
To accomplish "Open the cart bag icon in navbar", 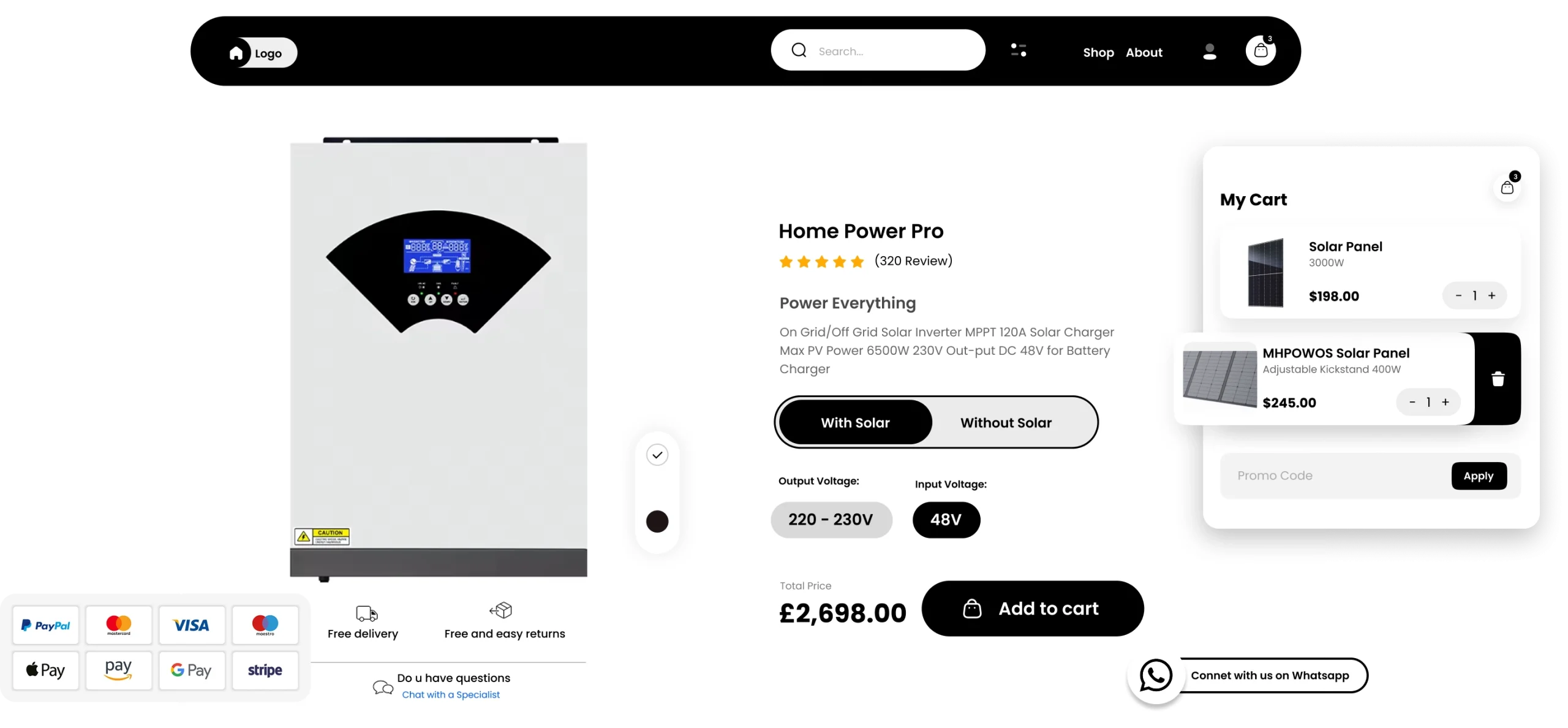I will [1261, 51].
